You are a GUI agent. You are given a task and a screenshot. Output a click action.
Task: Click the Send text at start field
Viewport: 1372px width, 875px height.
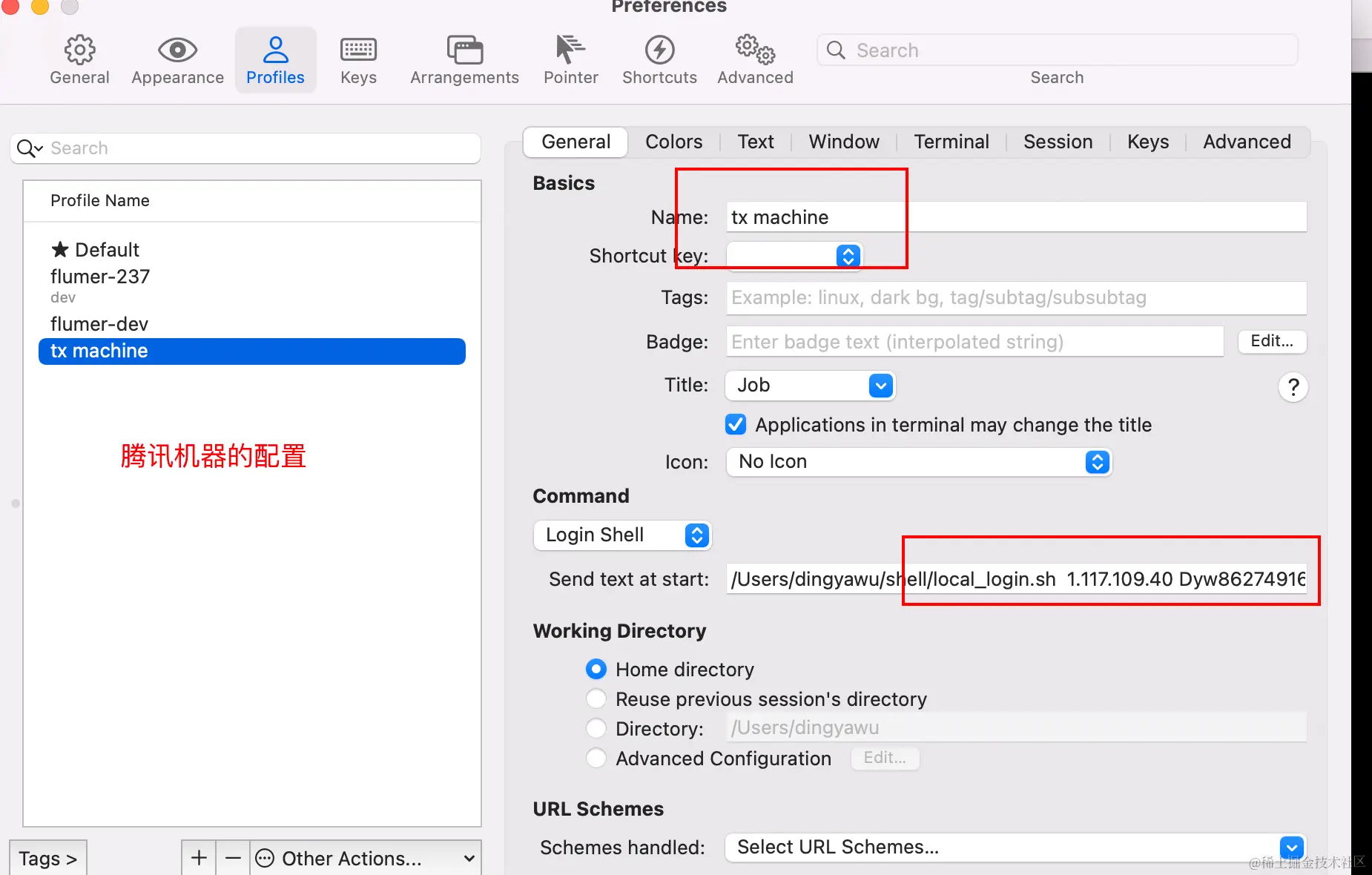point(1016,579)
